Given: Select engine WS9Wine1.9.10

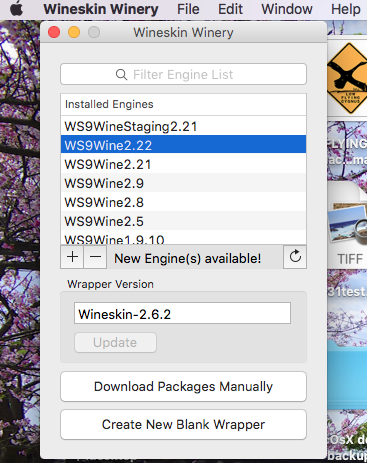Looking at the screenshot, I should coord(183,238).
